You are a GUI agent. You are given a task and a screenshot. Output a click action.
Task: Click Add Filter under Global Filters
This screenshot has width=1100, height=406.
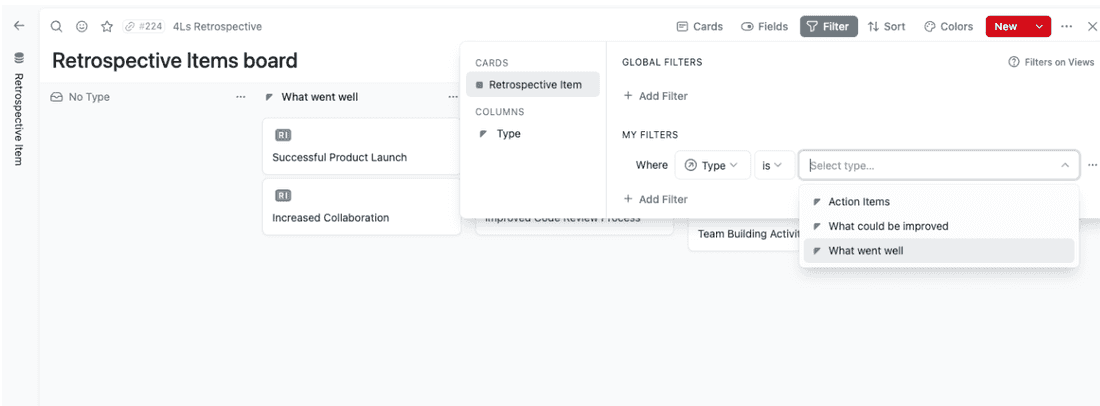[655, 96]
